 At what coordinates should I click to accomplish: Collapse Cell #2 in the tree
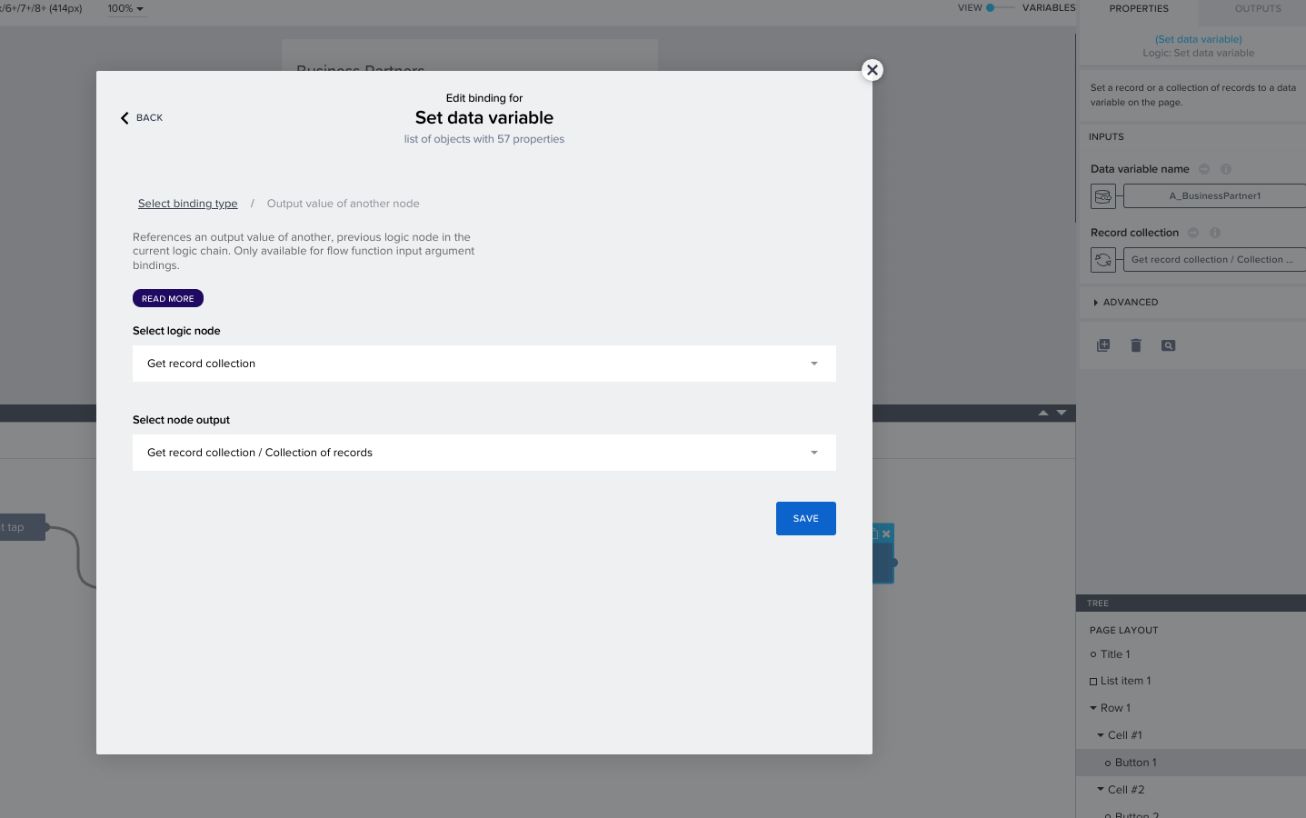[x=1101, y=790]
